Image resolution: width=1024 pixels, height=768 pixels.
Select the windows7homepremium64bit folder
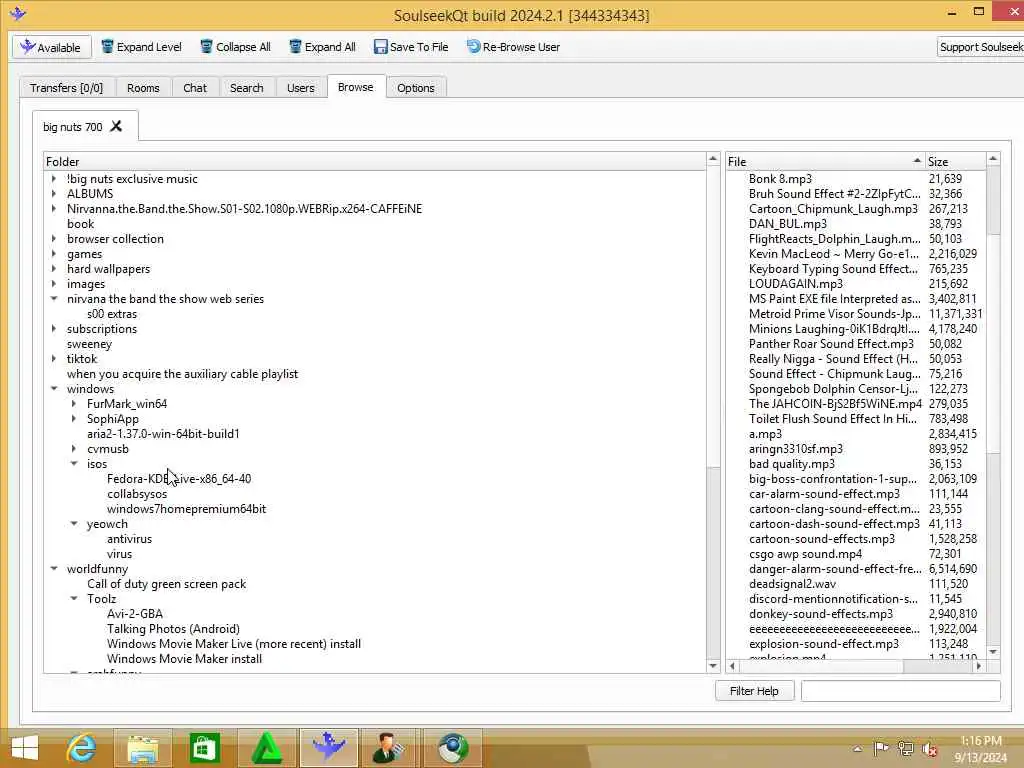pyautogui.click(x=187, y=509)
